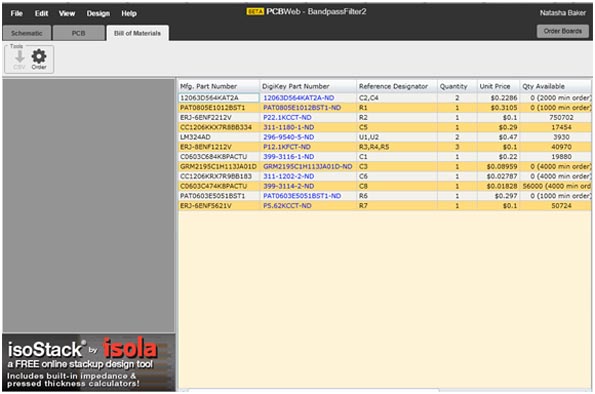Click the DigiKey Part Number column header

pos(308,86)
